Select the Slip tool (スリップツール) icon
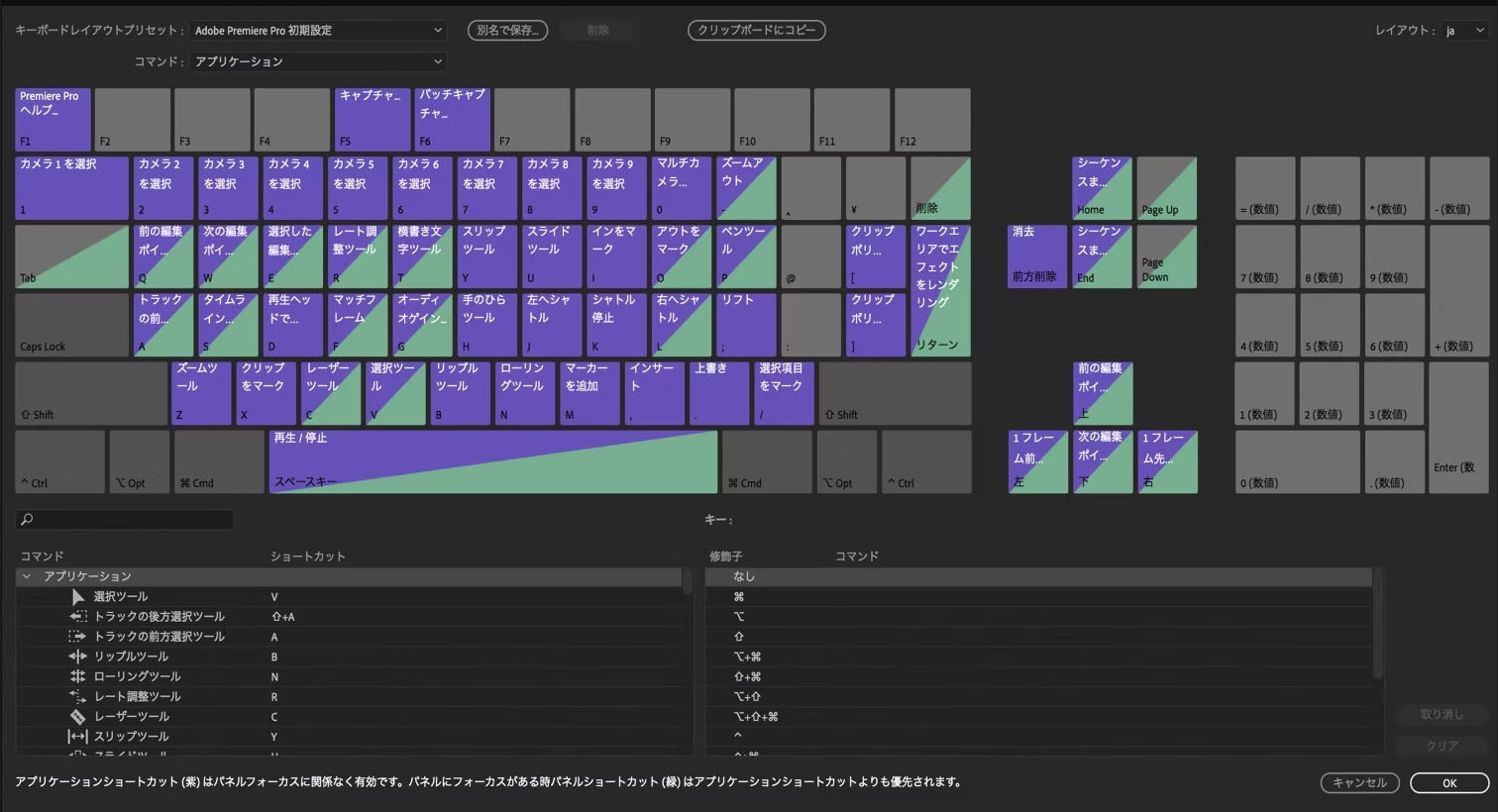 (78, 736)
